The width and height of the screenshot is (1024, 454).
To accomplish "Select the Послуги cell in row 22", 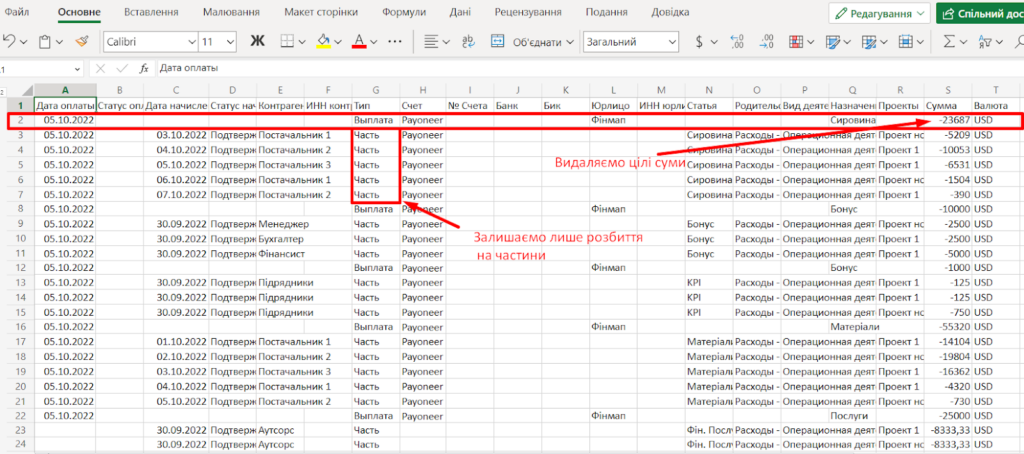I will [853, 415].
